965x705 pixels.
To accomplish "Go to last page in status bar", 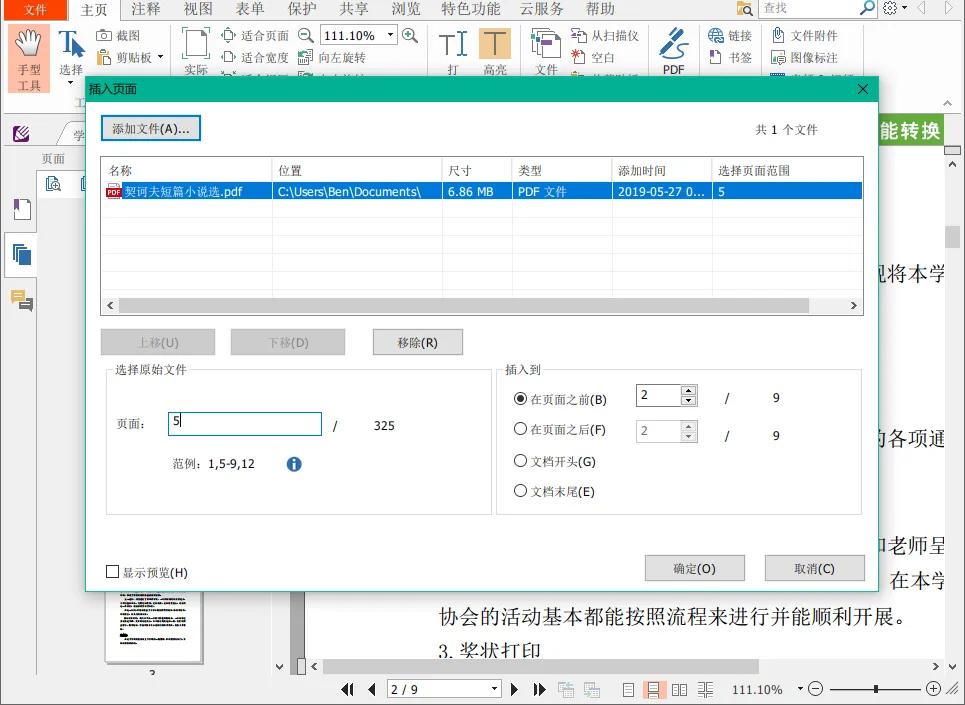I will [x=540, y=689].
